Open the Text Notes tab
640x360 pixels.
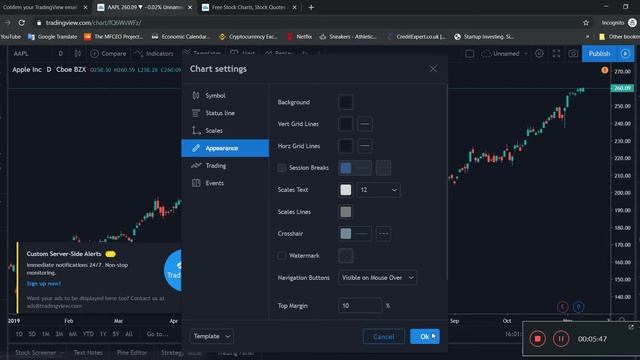(88, 352)
